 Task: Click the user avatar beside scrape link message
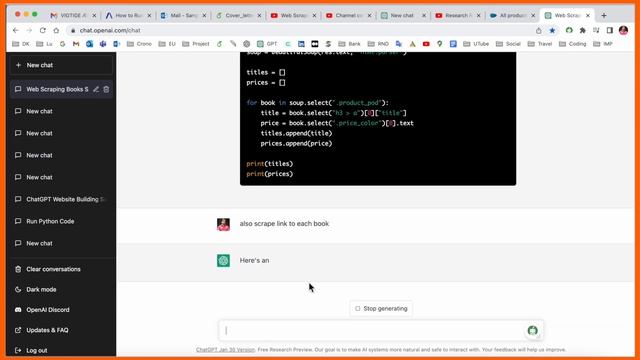(223, 224)
